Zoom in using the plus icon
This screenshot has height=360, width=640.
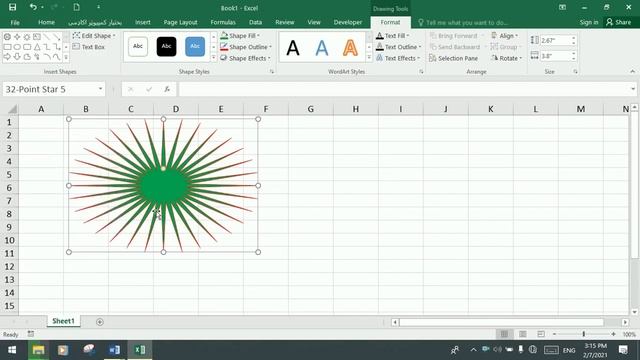click(613, 334)
